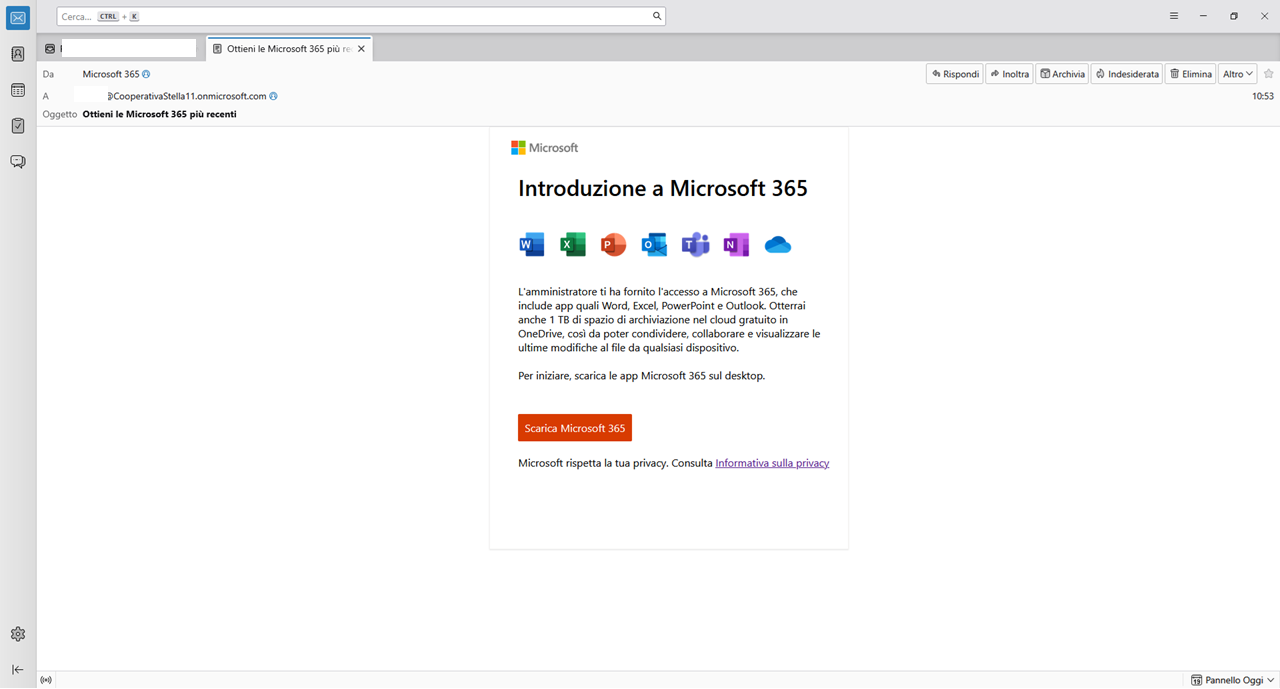Click the search magnifier icon in the search box
Image resolution: width=1280 pixels, height=689 pixels.
click(657, 16)
